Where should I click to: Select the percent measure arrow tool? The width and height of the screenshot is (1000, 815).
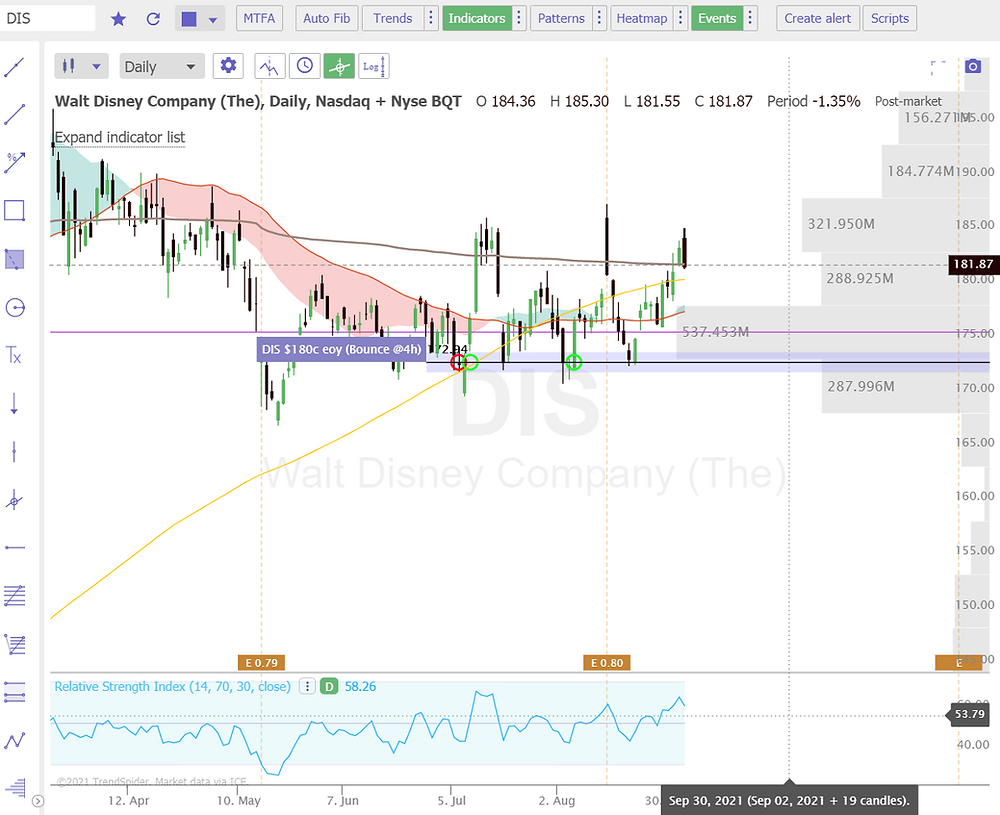(14, 163)
